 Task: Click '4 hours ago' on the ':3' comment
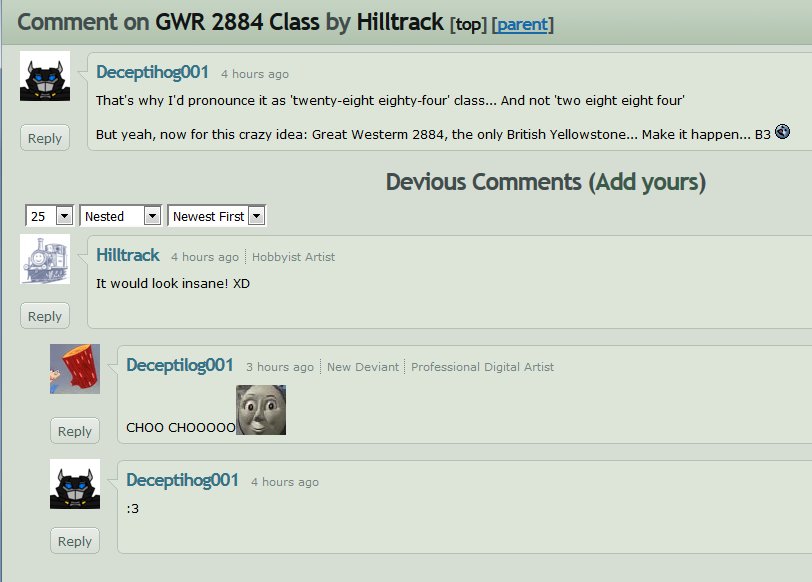click(x=285, y=482)
